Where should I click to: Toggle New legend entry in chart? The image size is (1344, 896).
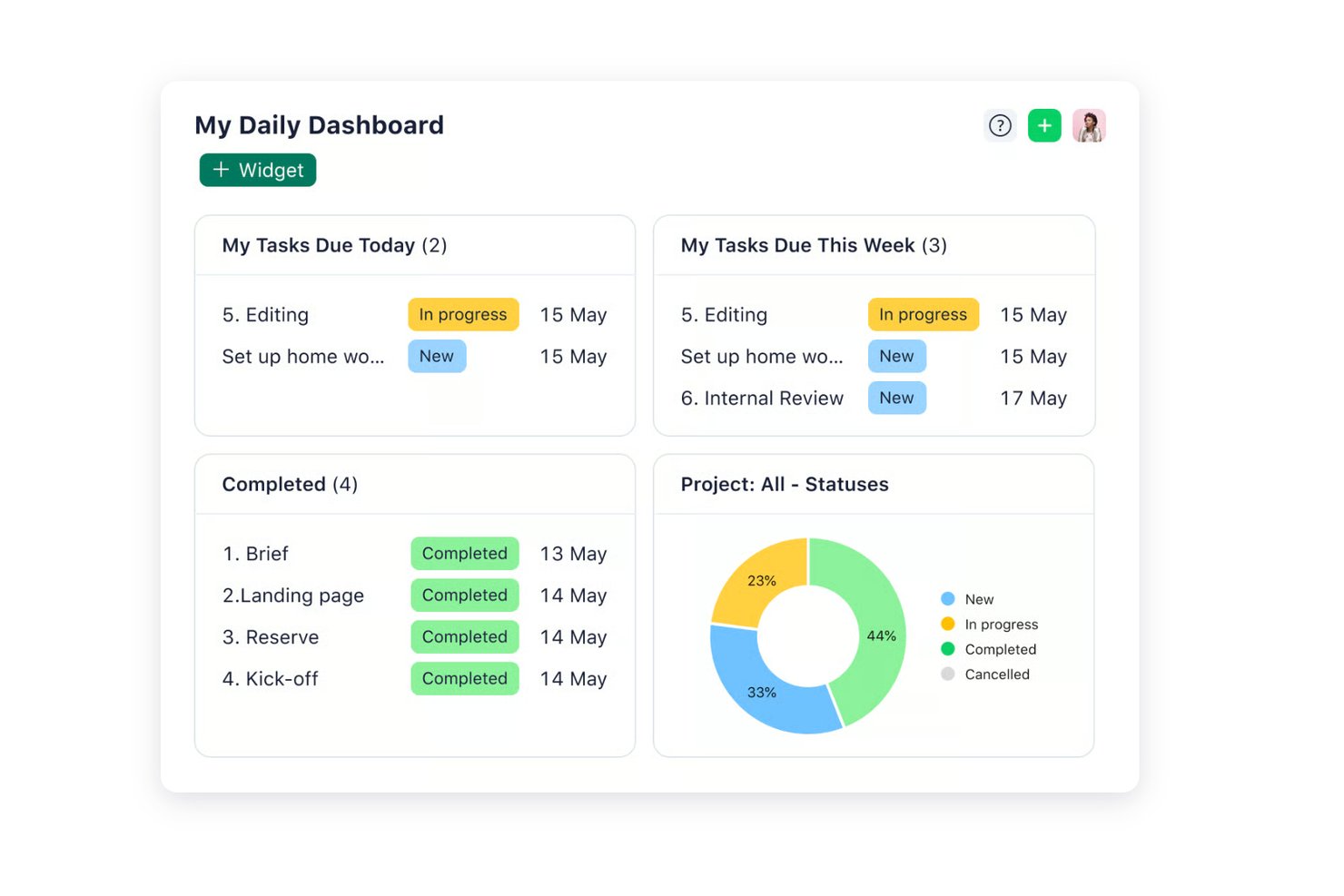[x=968, y=599]
